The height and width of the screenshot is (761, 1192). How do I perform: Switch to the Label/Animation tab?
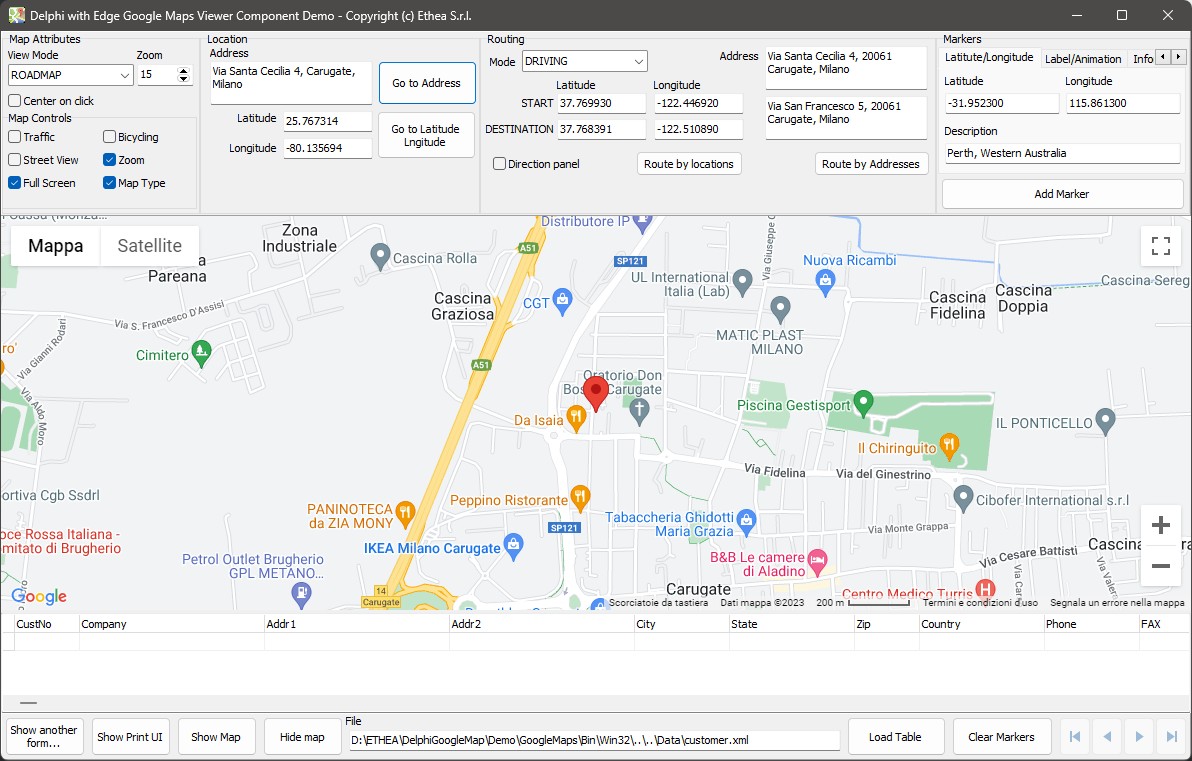pyautogui.click(x=1083, y=59)
